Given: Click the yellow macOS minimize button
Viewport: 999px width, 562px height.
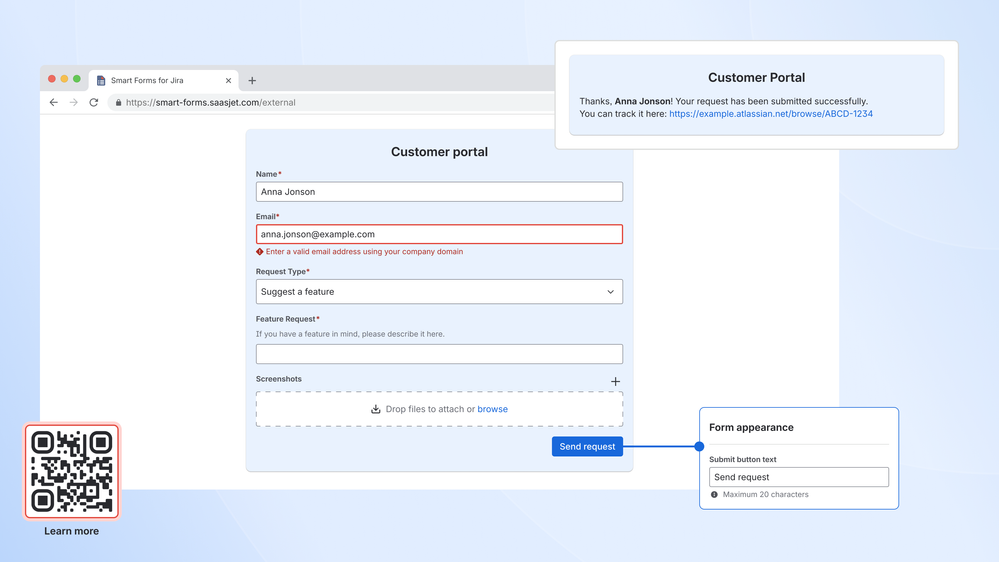Looking at the screenshot, I should click(64, 79).
